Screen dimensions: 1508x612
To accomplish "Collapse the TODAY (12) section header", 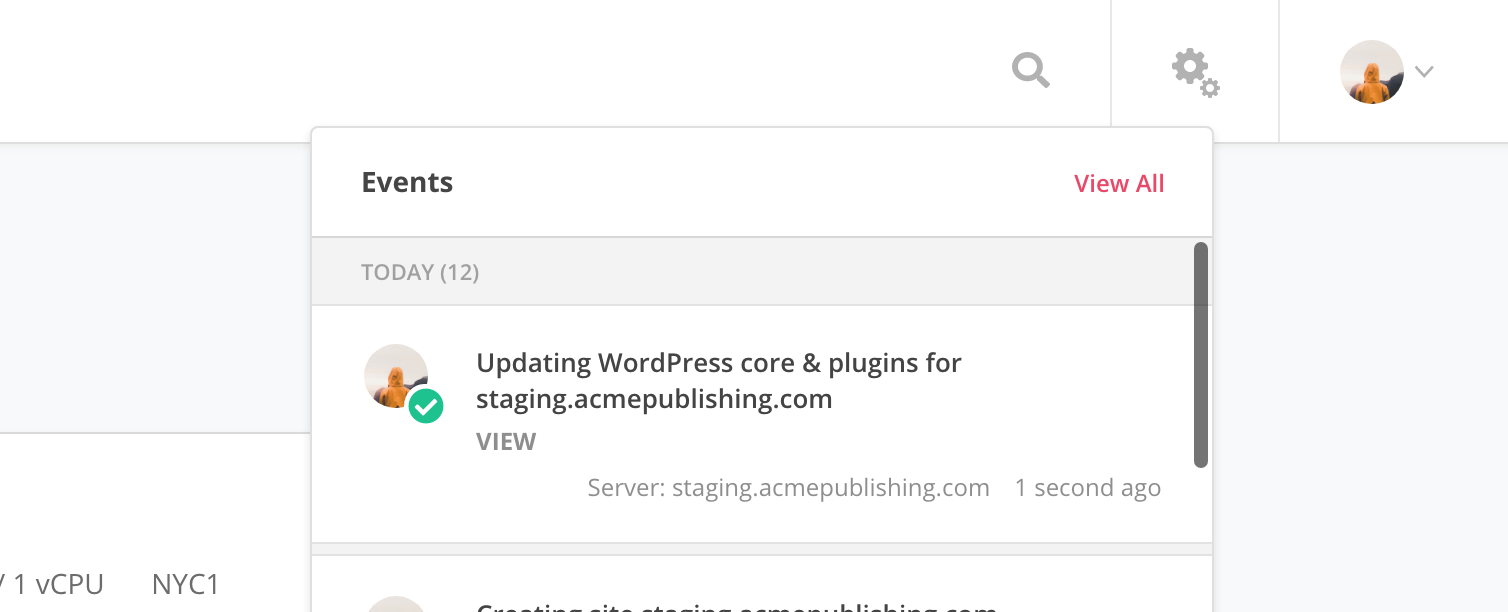I will 753,272.
